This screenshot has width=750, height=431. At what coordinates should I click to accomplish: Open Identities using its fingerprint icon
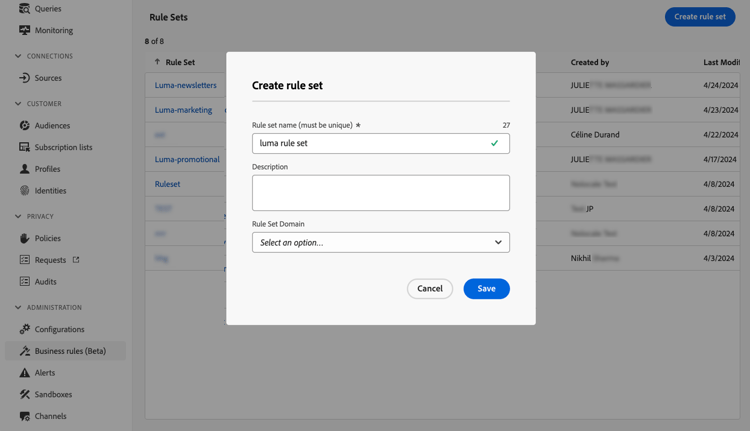[x=25, y=190]
